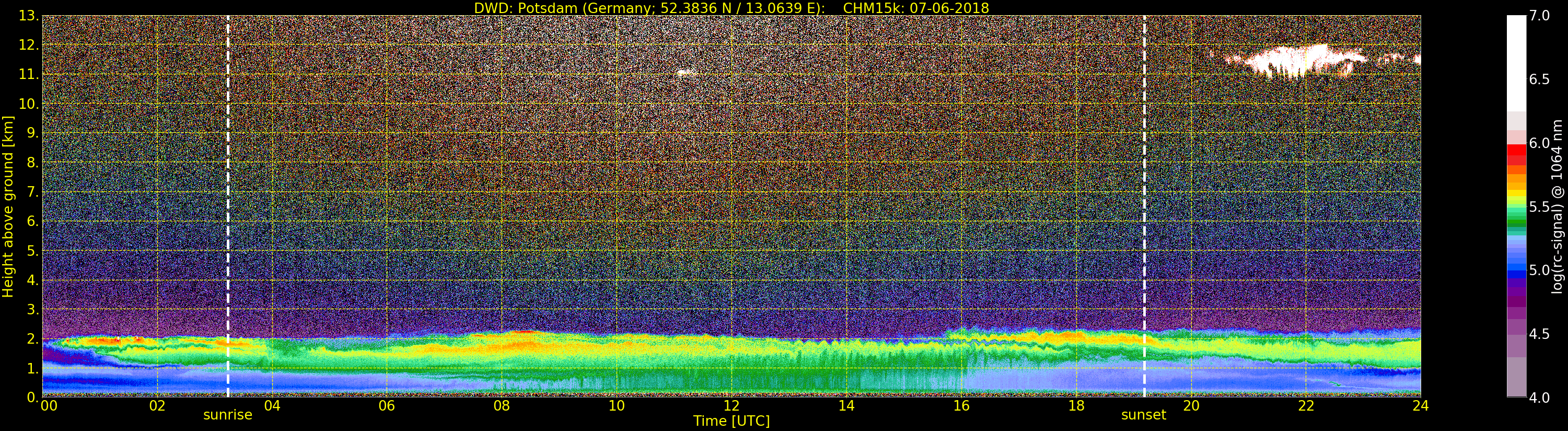Click the time axis tick label '14'
The height and width of the screenshot is (431, 1568).
[x=846, y=406]
